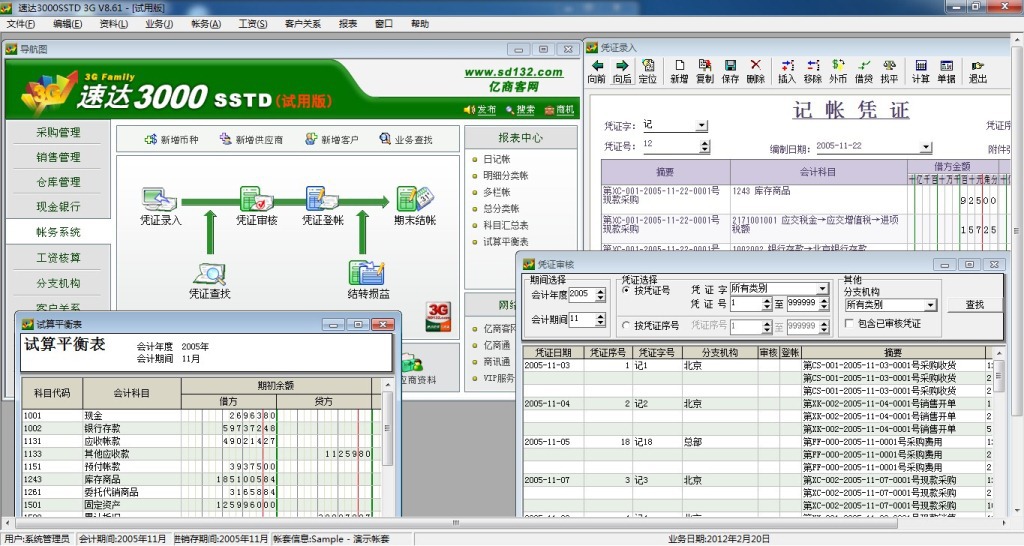
Task: Select 工资核算 in navigation sidebar
Action: 58,258
